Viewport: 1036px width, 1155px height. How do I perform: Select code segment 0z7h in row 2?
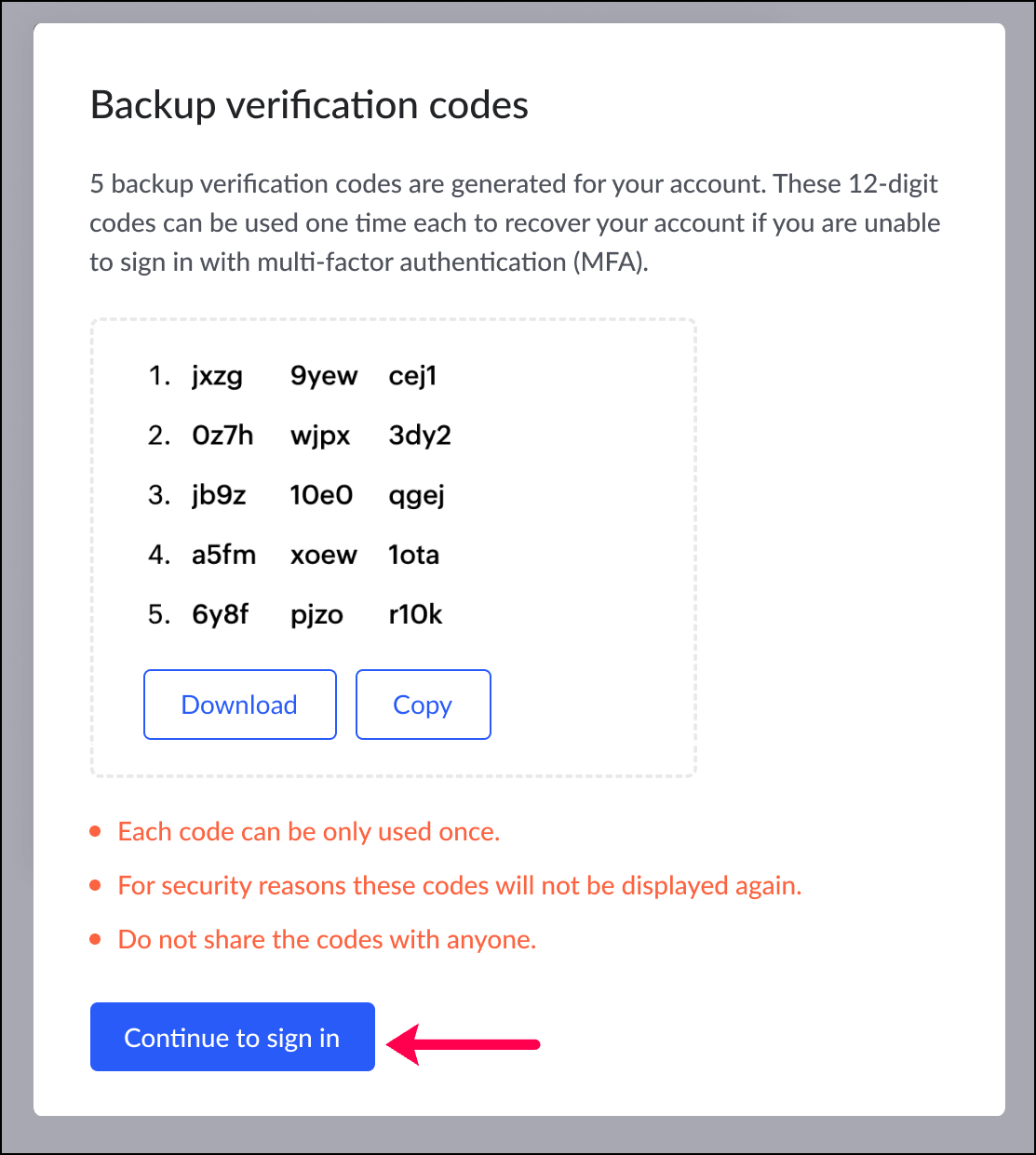[222, 436]
